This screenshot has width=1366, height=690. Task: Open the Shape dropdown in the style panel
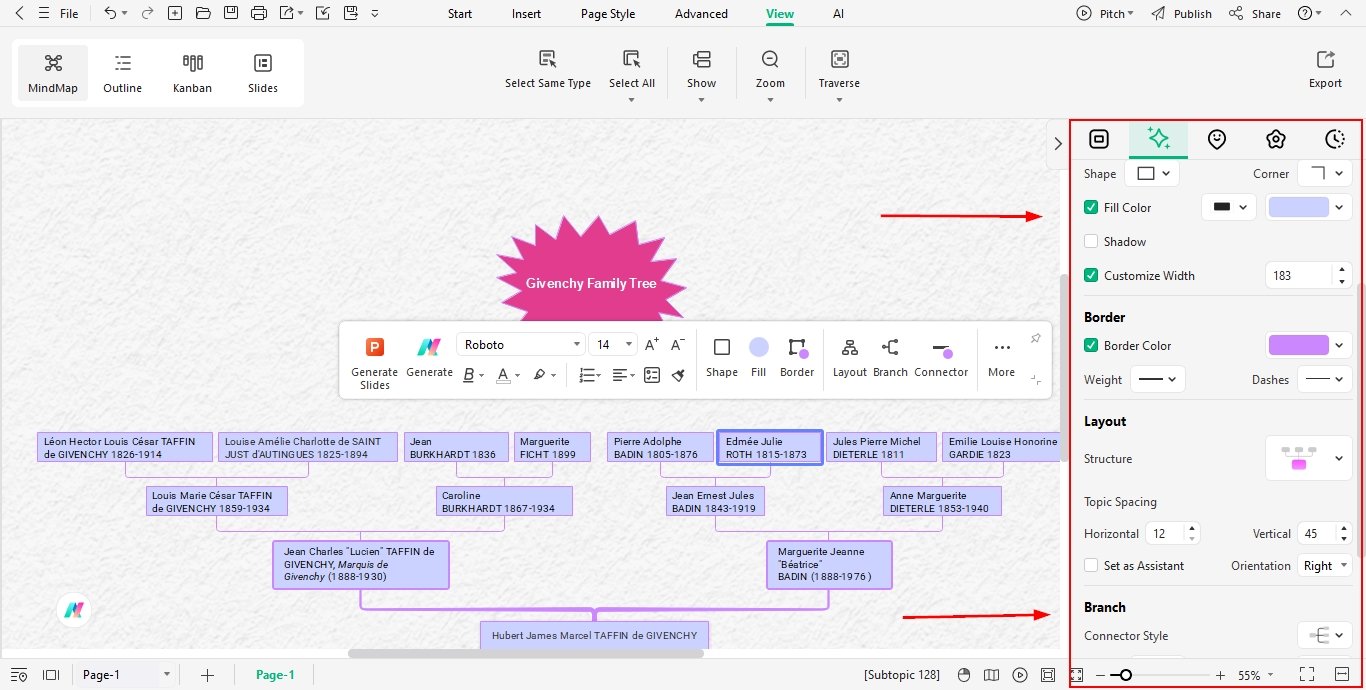point(1152,173)
